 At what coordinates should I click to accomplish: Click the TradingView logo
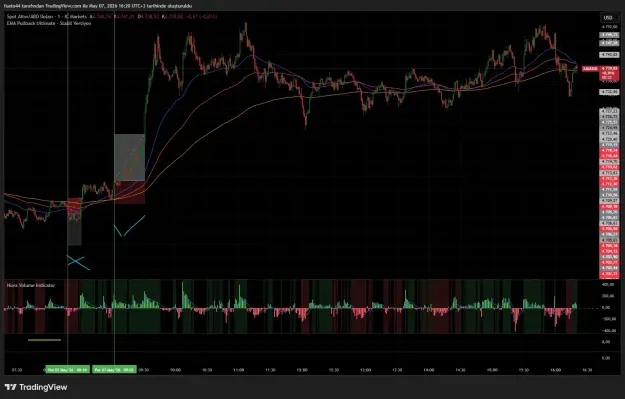click(x=36, y=387)
